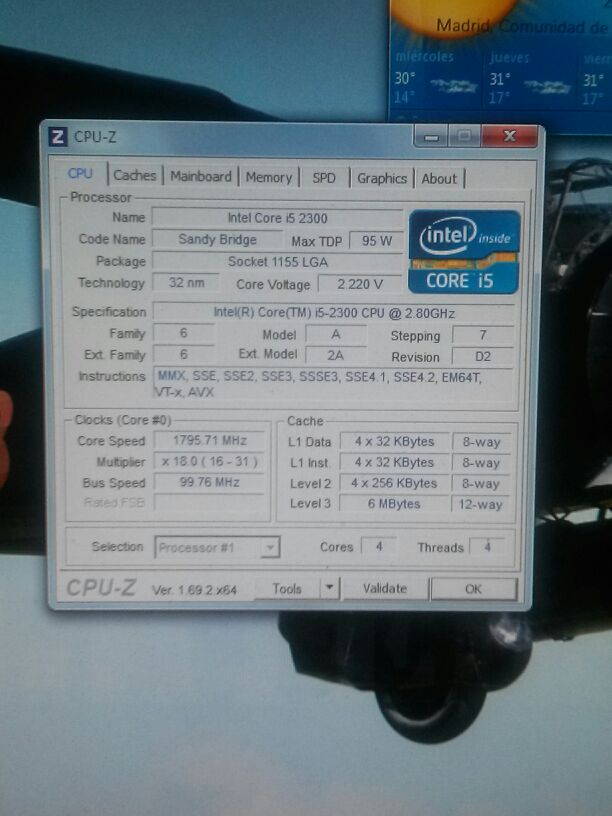Click the Instructions list MMX, SSE
Screen dimensions: 612x816
[x=333, y=384]
